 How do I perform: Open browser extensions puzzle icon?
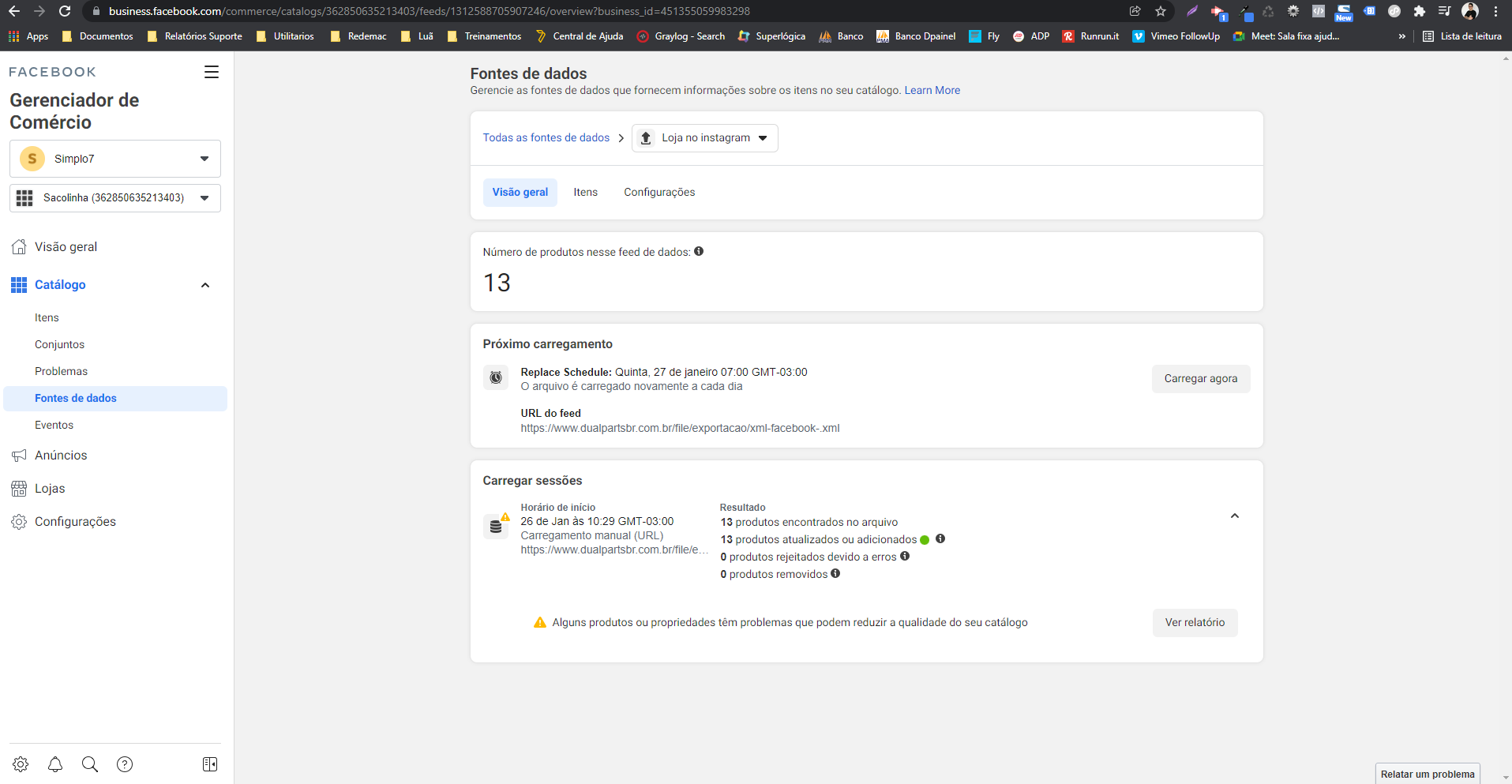point(1420,11)
